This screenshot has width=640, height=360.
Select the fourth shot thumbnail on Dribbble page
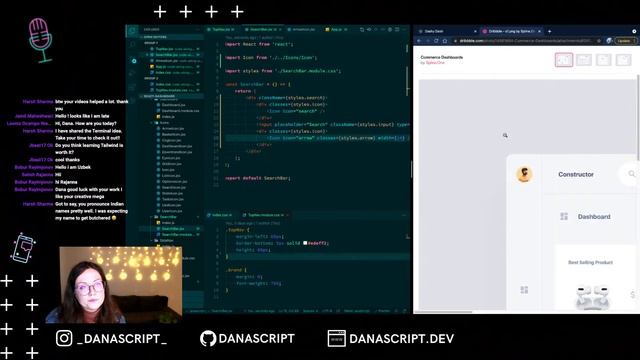pyautogui.click(x=624, y=60)
